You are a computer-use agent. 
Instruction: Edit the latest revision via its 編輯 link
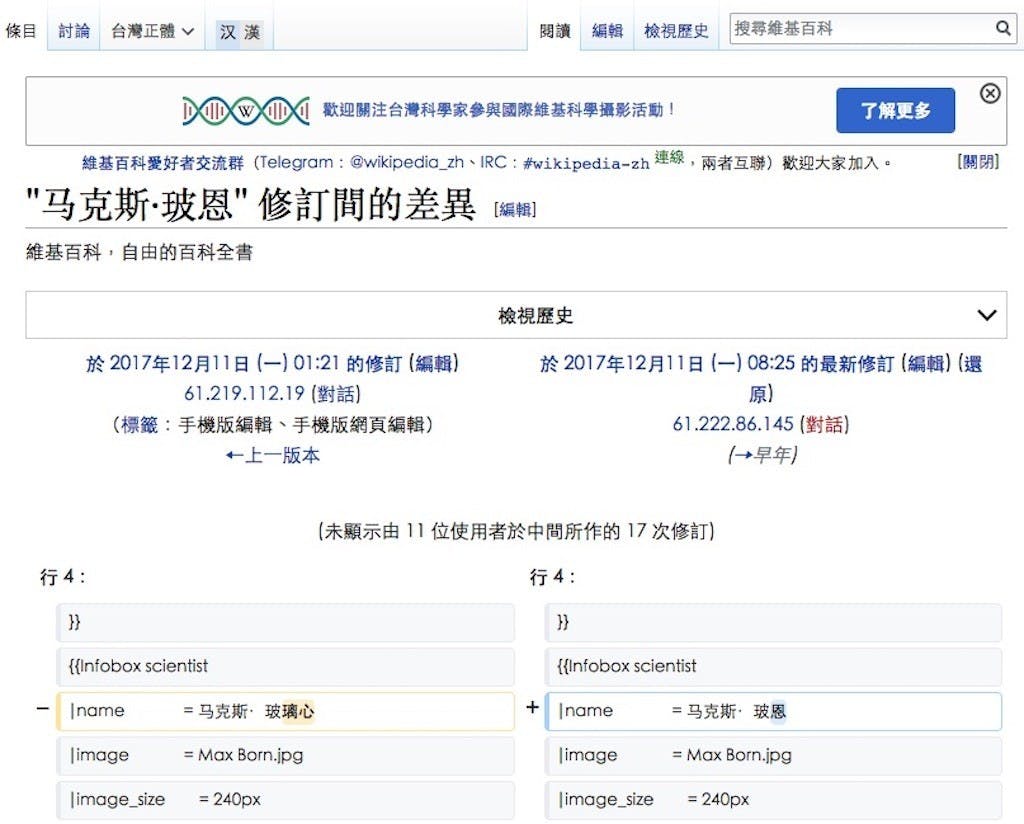point(926,363)
